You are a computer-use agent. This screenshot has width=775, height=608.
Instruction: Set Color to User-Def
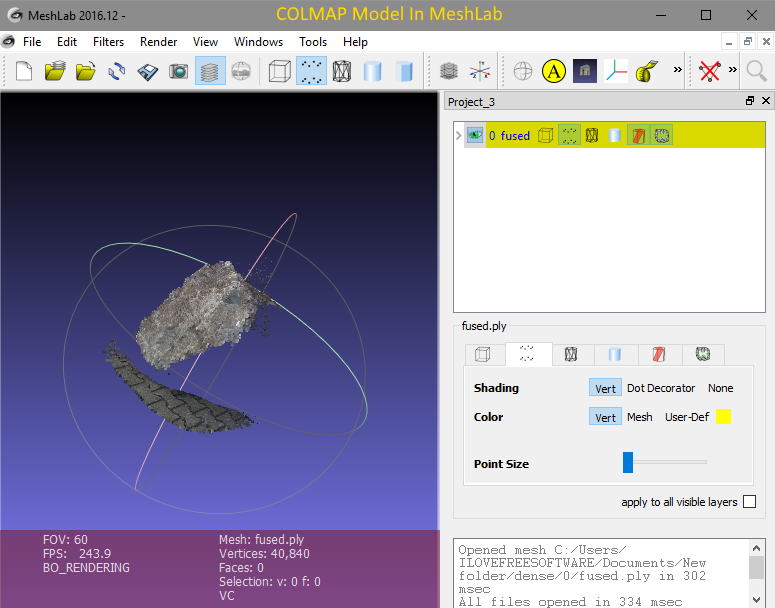click(687, 417)
